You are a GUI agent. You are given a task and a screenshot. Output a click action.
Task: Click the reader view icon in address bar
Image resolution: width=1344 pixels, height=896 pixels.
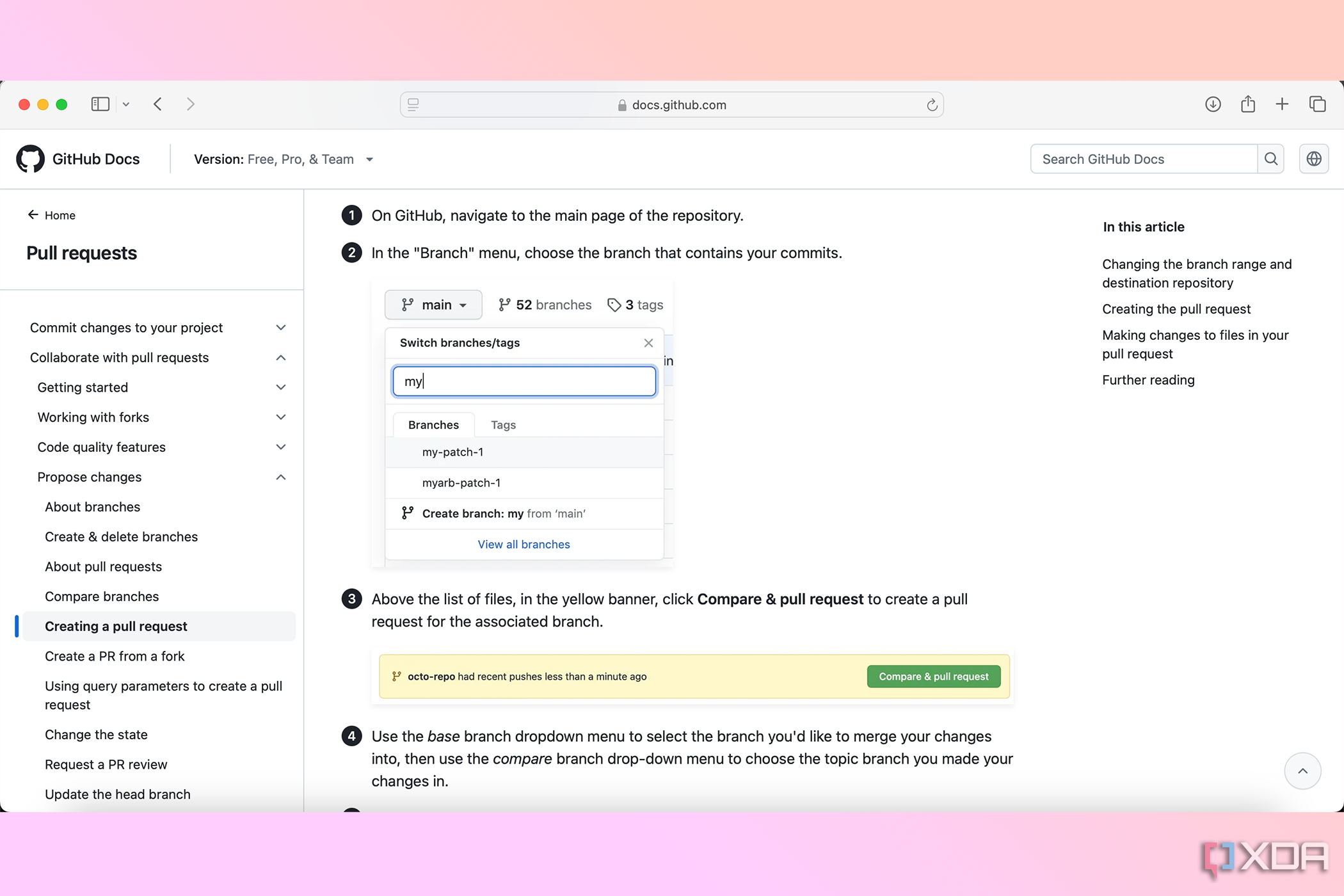click(413, 104)
